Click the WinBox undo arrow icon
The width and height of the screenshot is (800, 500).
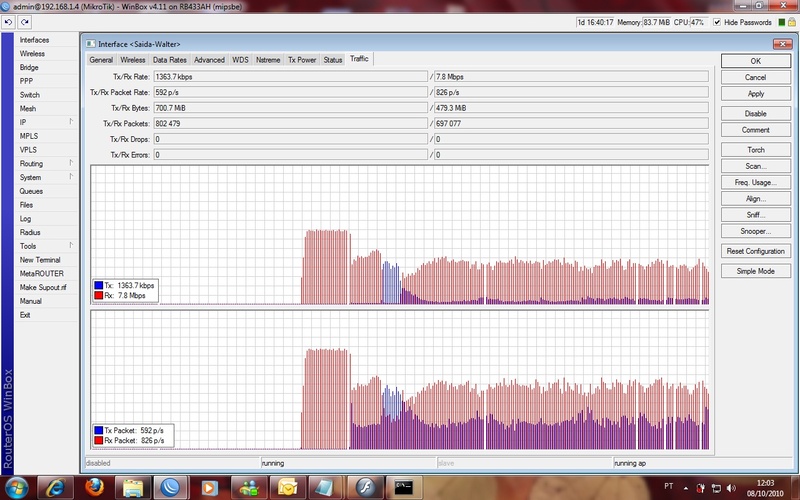[8, 22]
